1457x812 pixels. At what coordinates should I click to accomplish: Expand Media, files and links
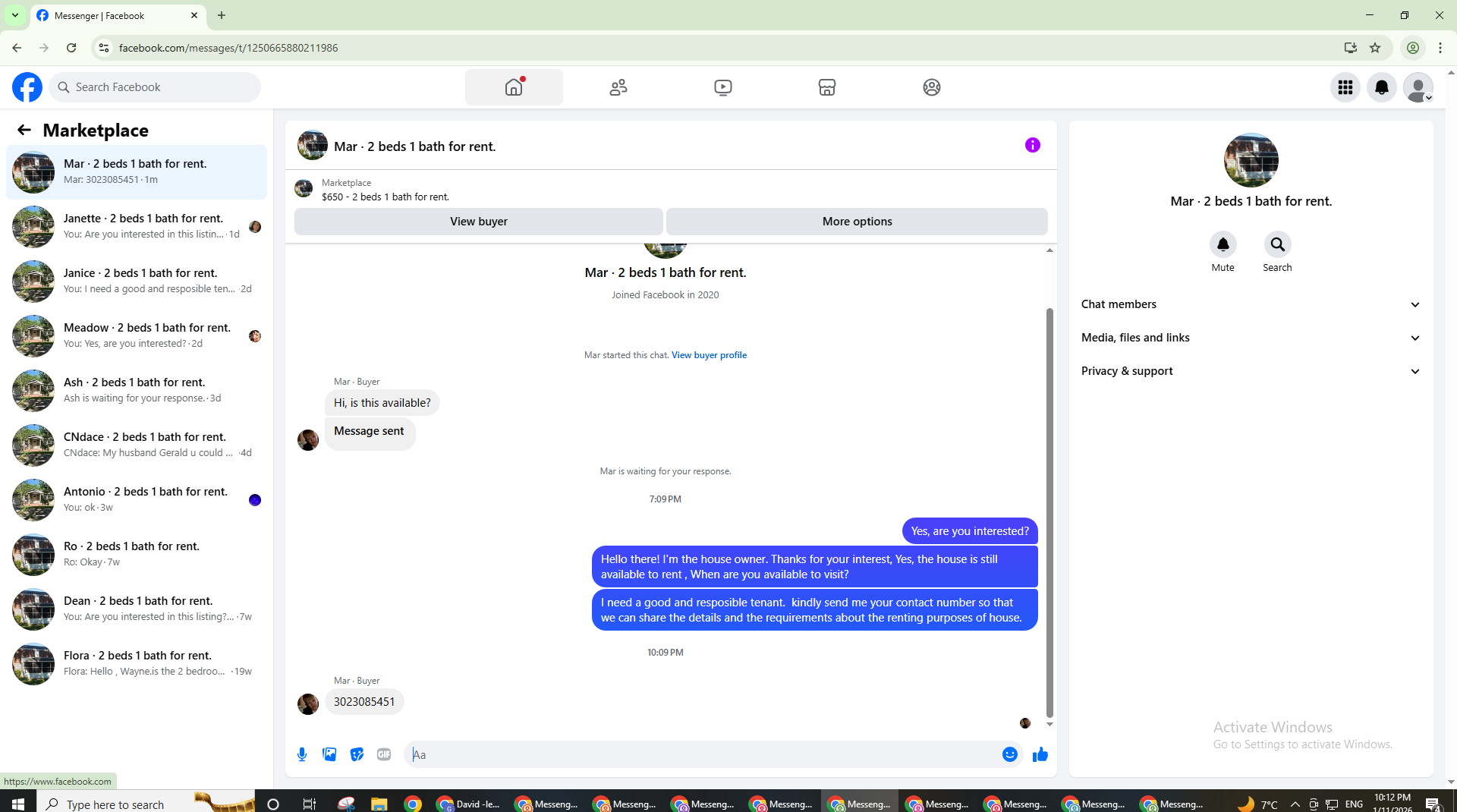click(1251, 338)
